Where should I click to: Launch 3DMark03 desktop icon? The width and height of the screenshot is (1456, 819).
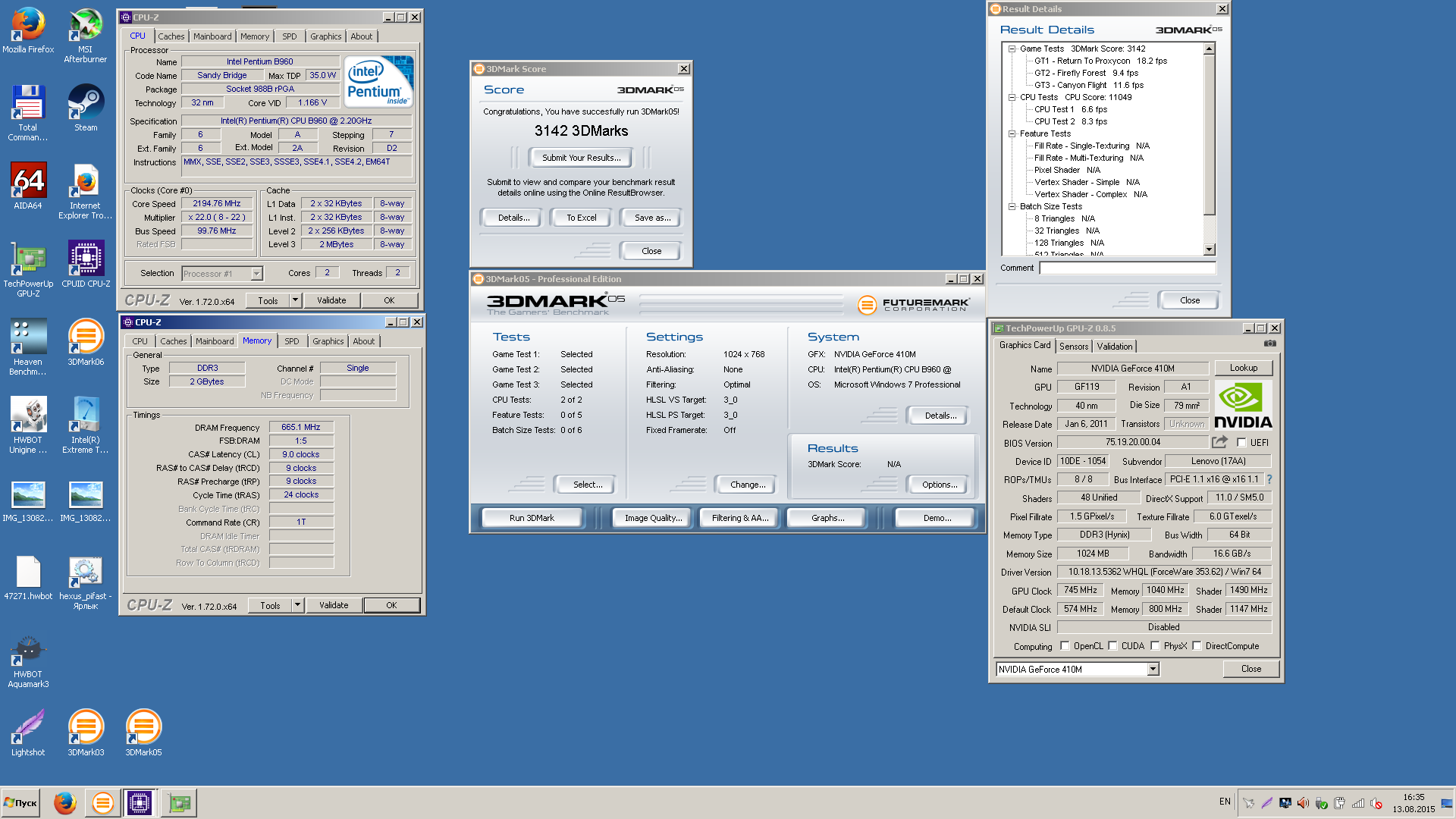[86, 733]
